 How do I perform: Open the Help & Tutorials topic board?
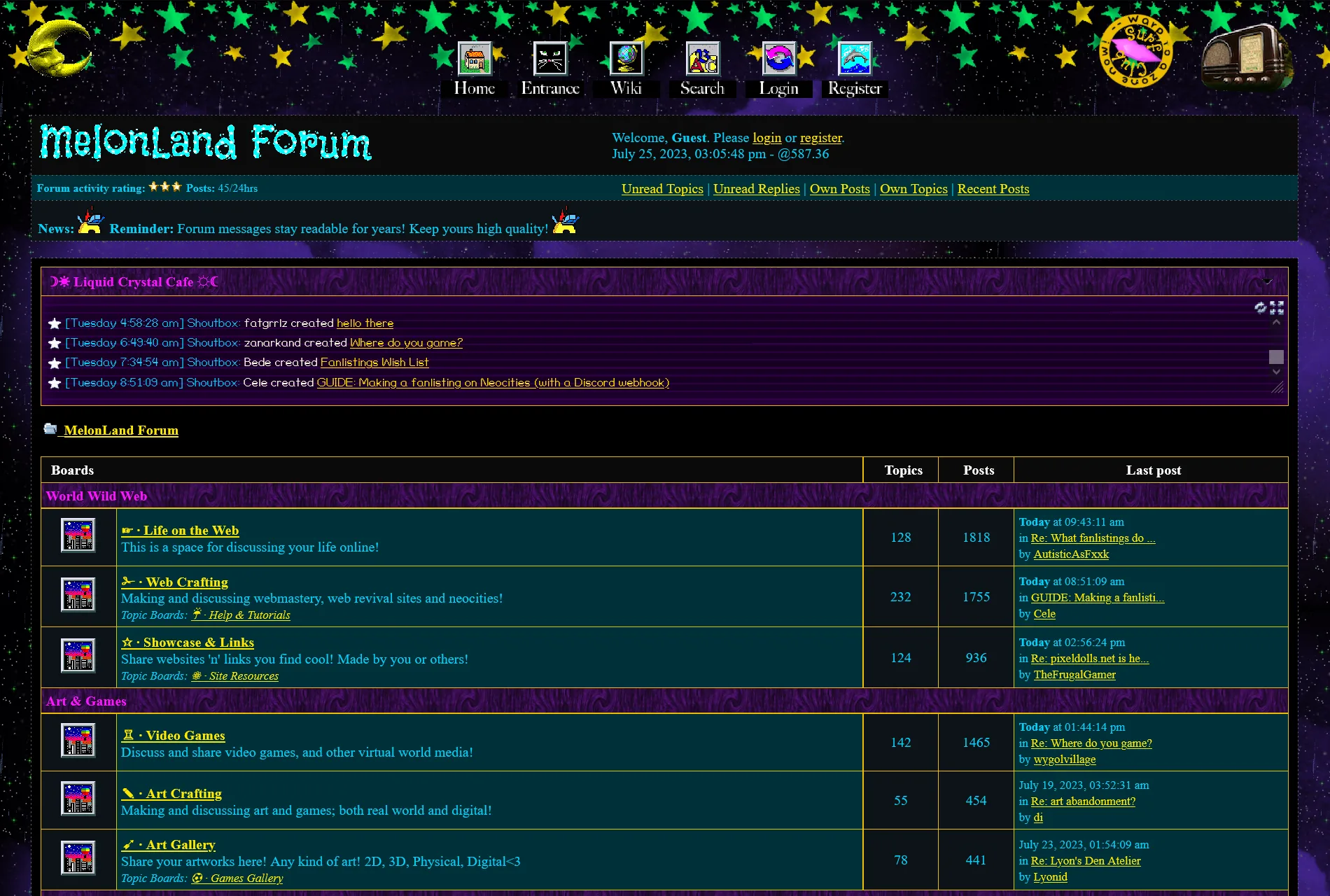coord(248,615)
